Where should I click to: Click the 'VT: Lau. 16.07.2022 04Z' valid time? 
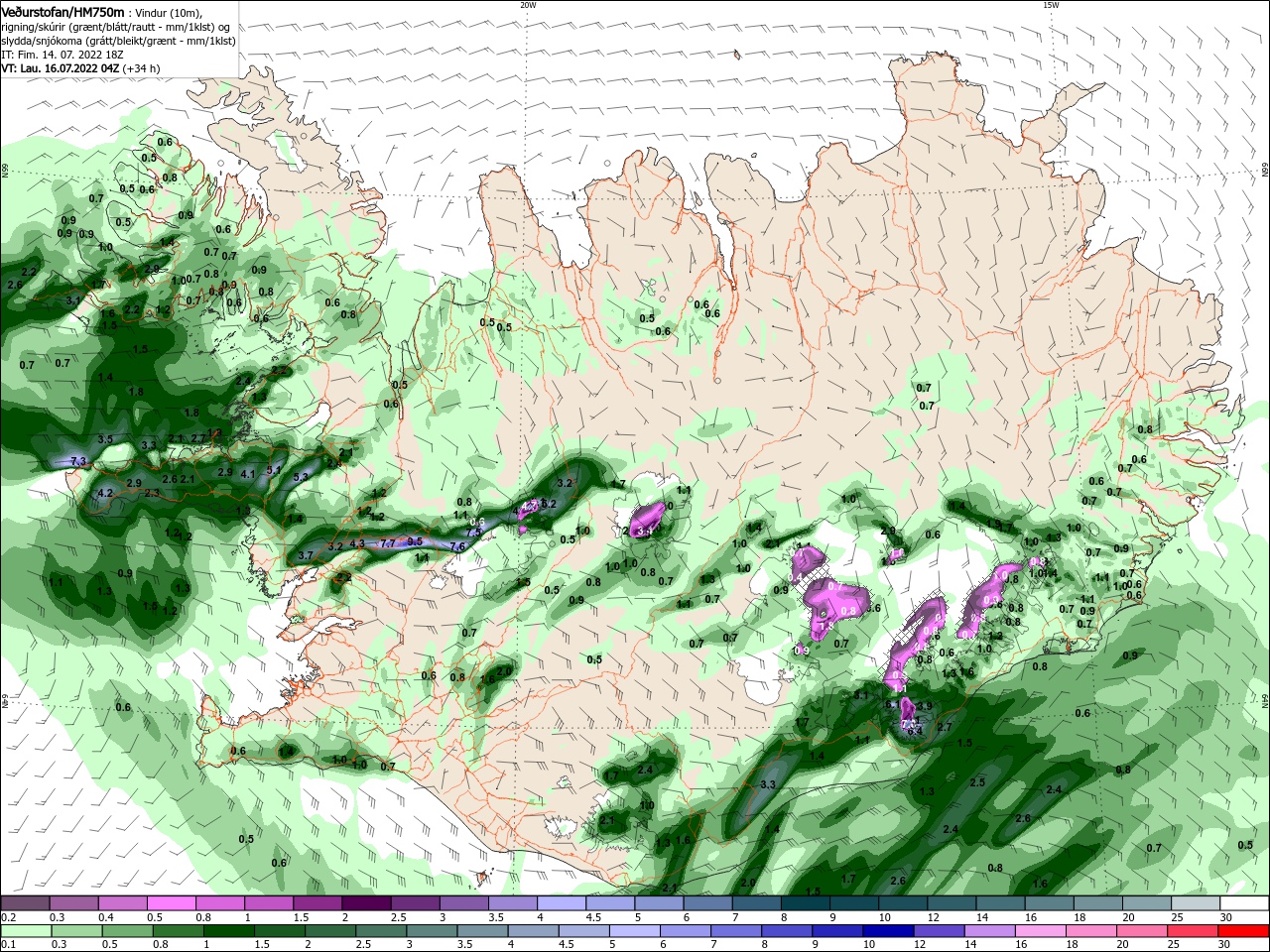click(61, 68)
